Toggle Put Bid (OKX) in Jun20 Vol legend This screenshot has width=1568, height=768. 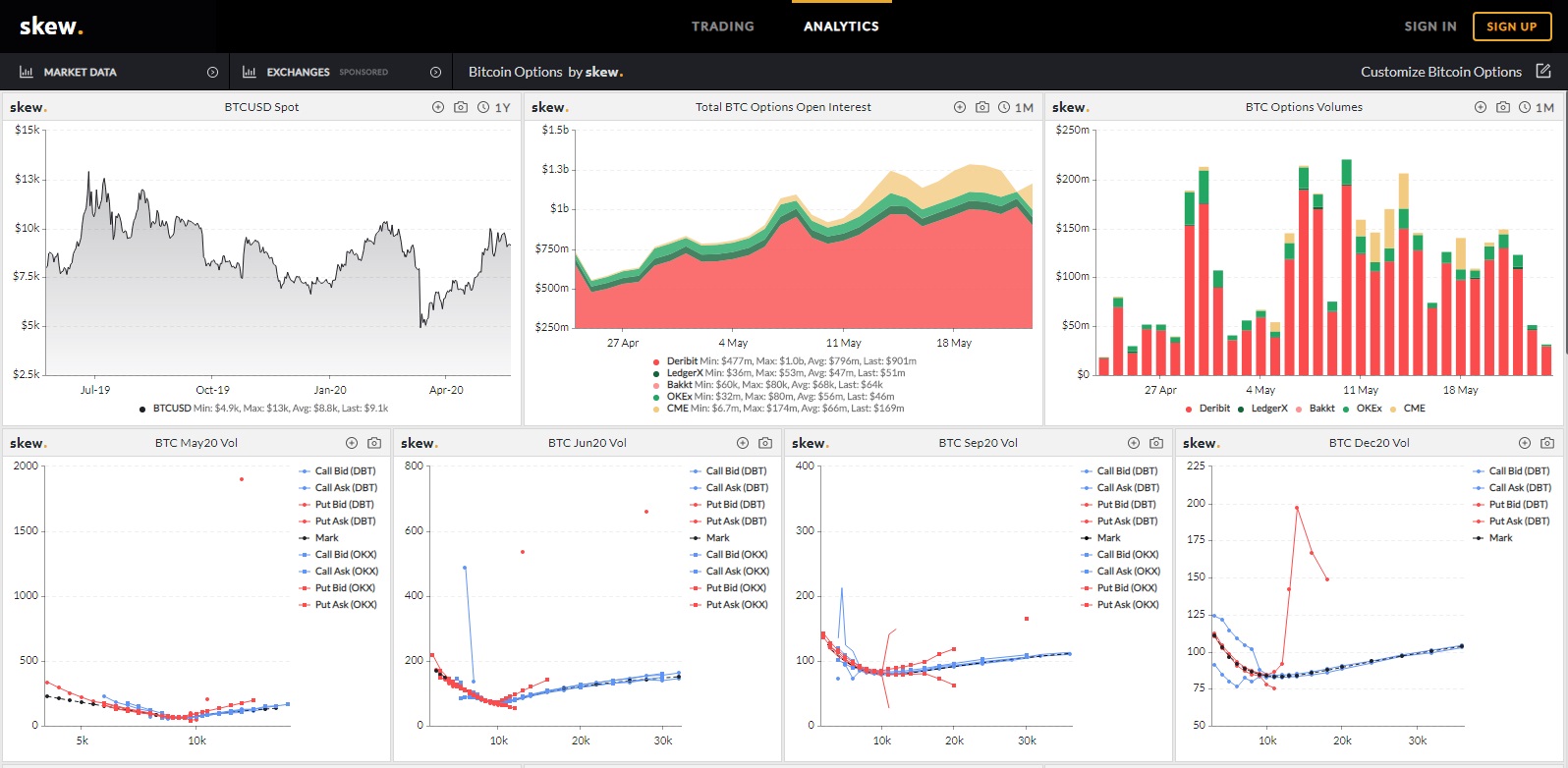(x=728, y=588)
